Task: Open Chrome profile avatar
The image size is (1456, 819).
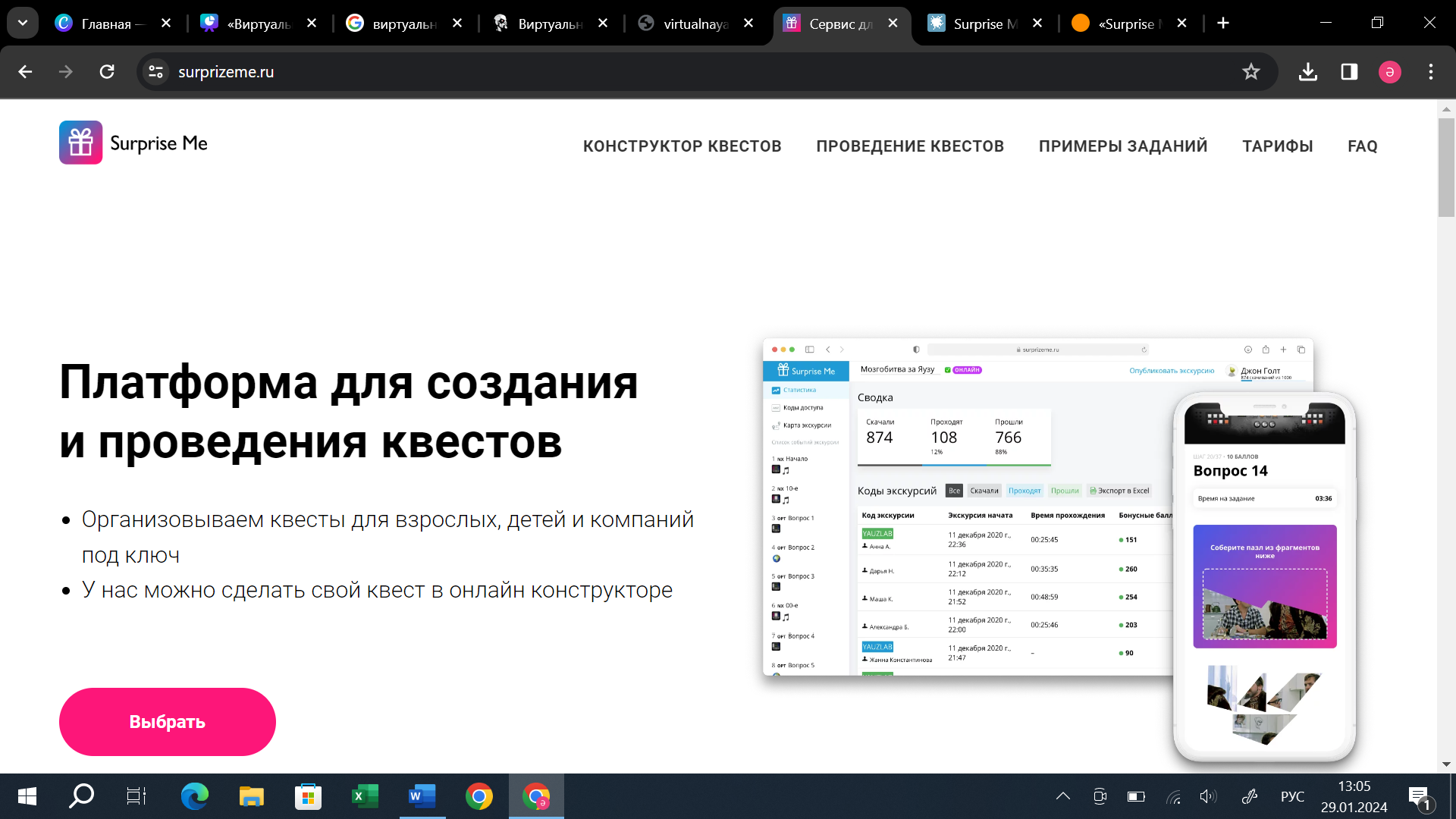Action: tap(1389, 72)
